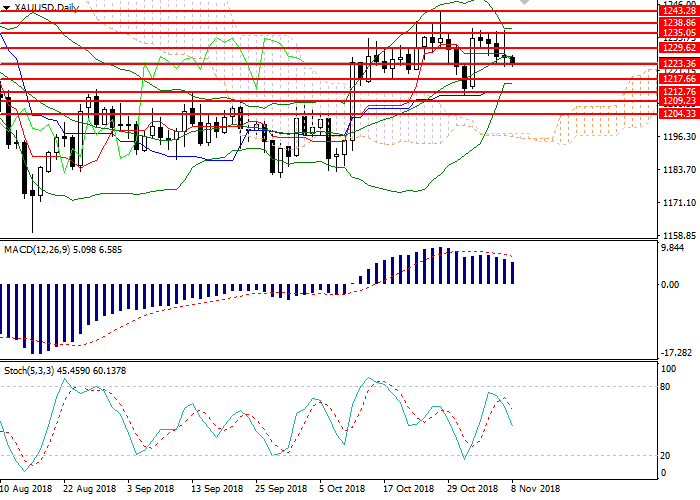Click the latest MACD histogram bar
The height and width of the screenshot is (500, 700).
tap(513, 273)
